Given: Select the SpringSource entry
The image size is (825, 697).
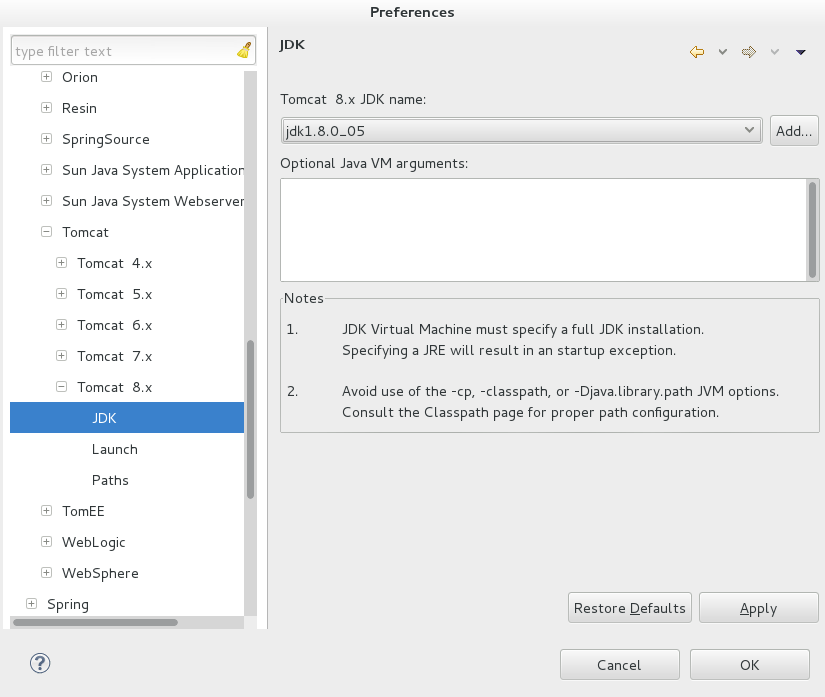Looking at the screenshot, I should (106, 139).
